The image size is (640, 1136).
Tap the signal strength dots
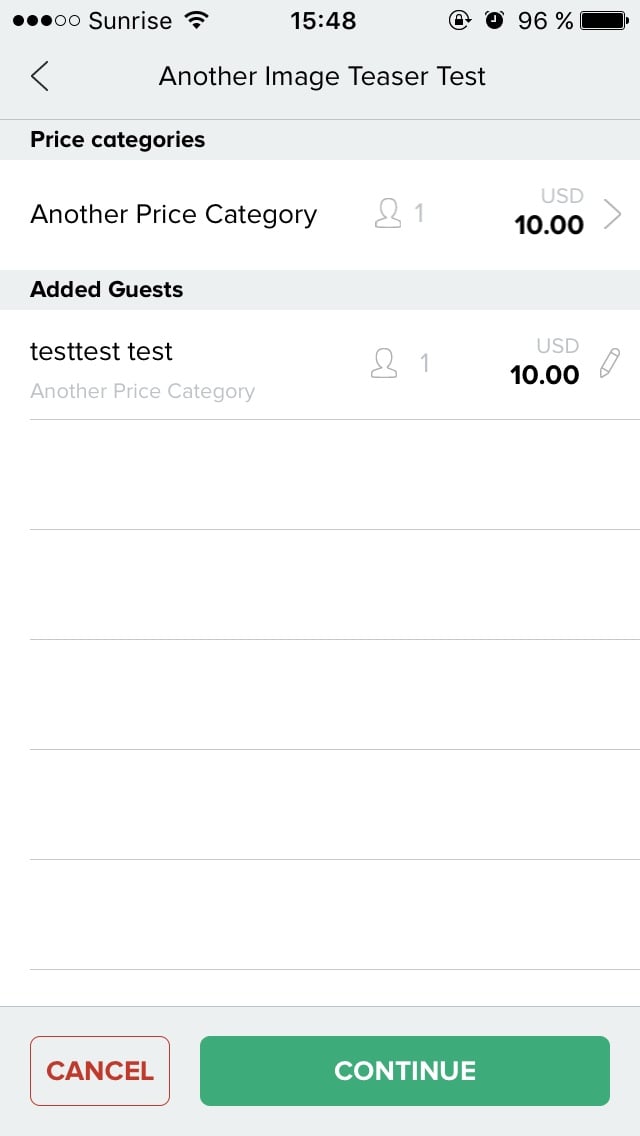click(46, 21)
